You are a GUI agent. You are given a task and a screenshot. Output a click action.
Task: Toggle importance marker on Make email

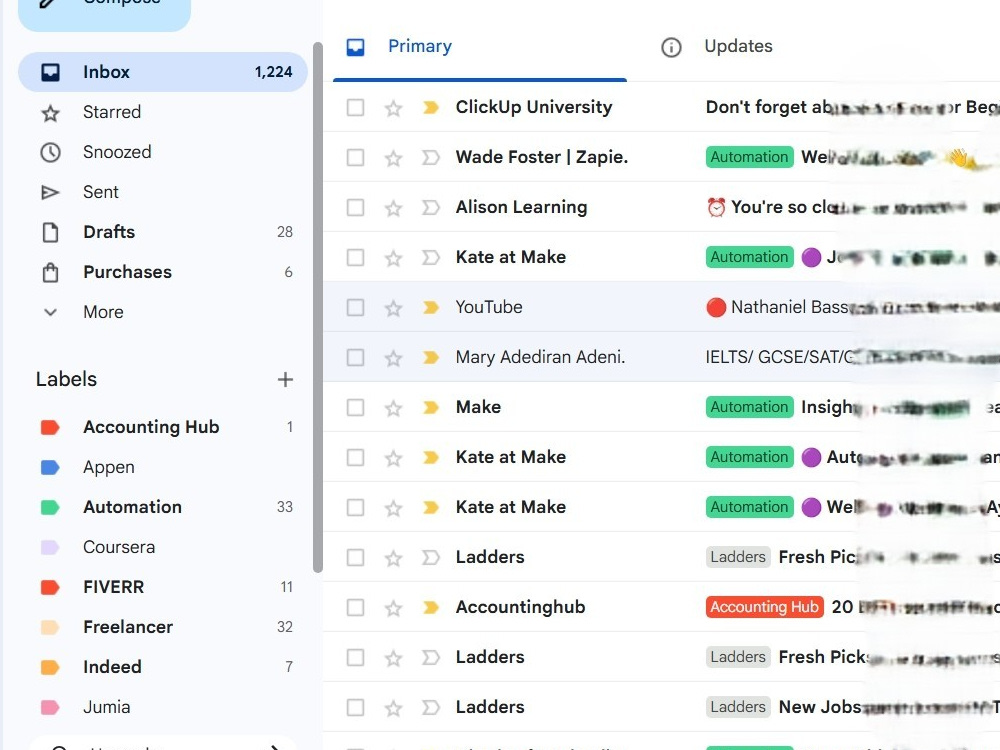tap(431, 408)
